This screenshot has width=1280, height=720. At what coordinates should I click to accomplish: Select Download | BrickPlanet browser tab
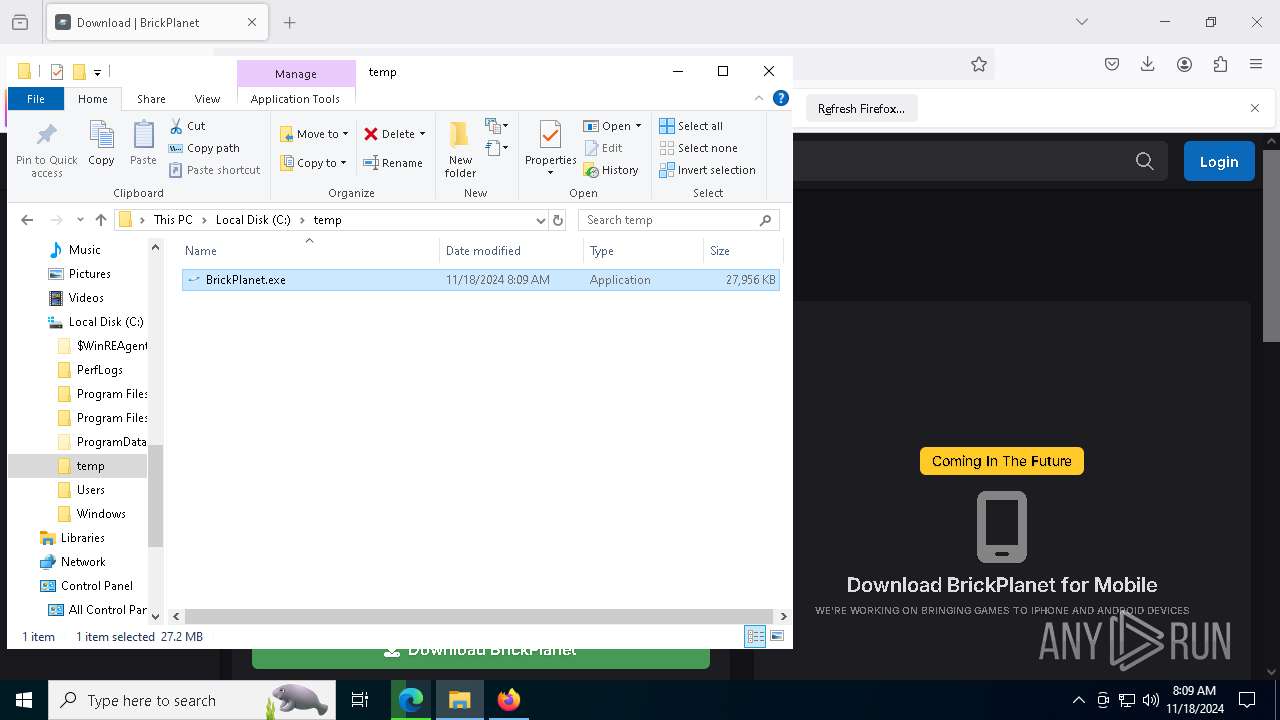coord(158,22)
